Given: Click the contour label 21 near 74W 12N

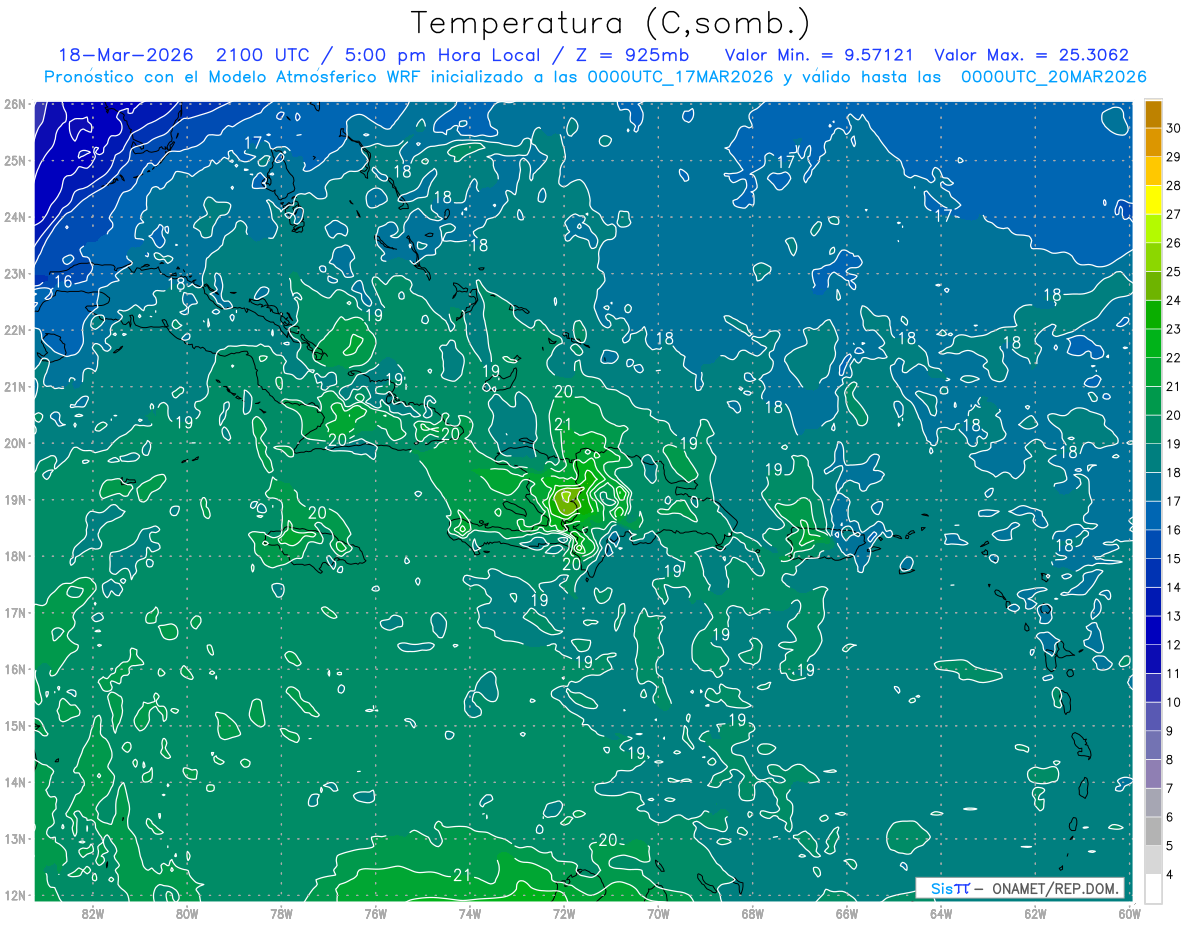Looking at the screenshot, I should [462, 875].
